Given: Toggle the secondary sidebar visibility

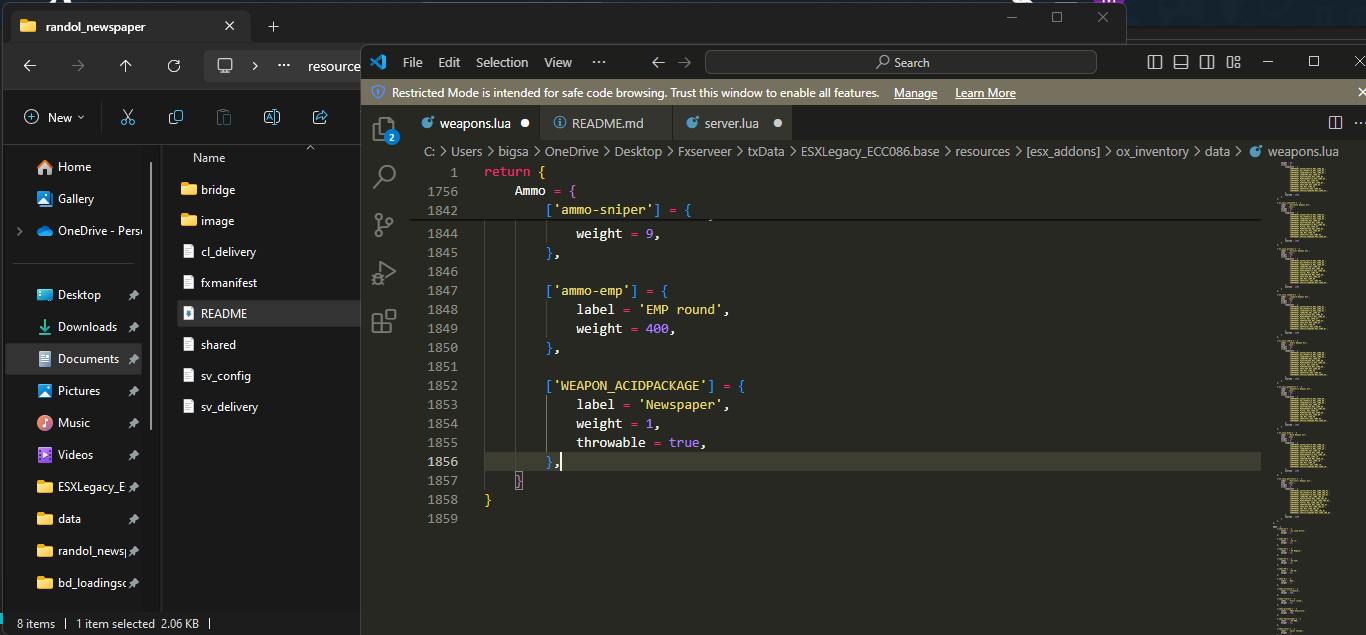Looking at the screenshot, I should click(1206, 61).
